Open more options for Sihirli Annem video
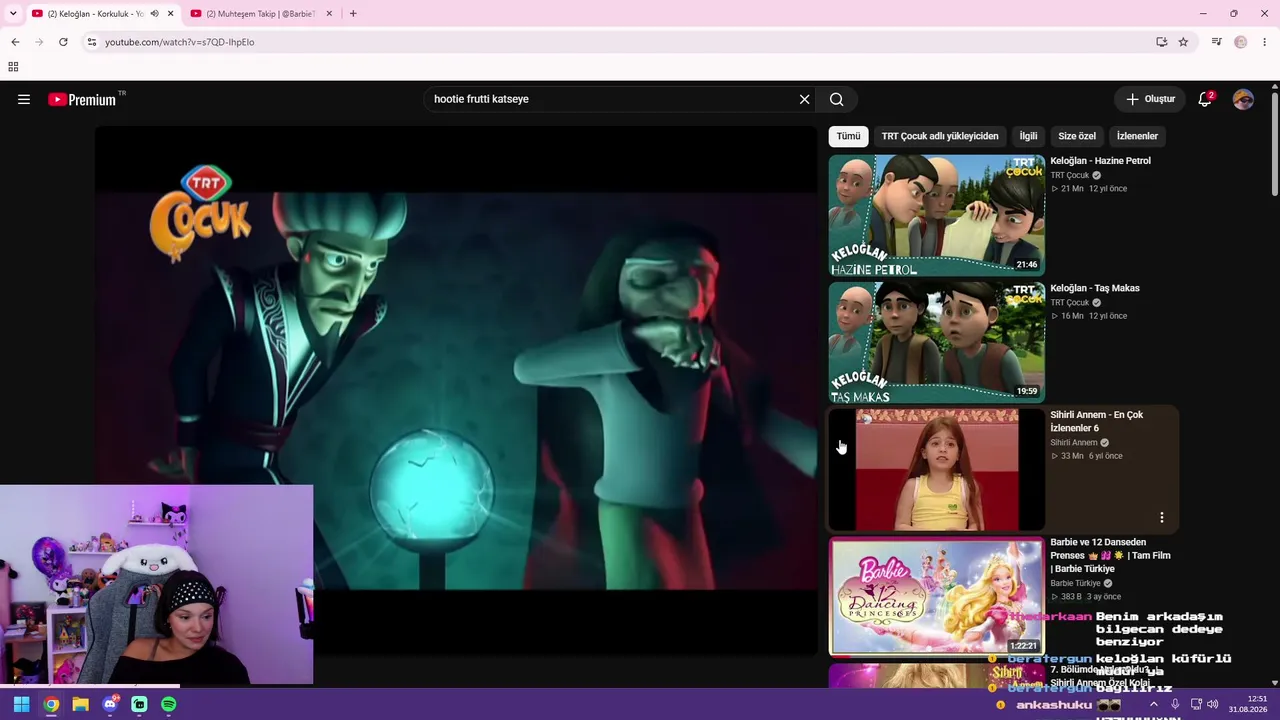 point(1162,517)
